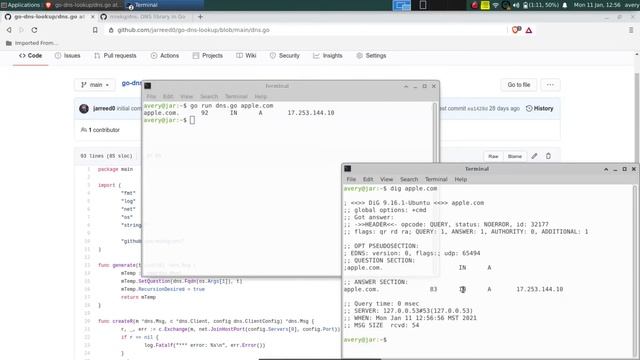Open the Wiki tab

[246, 56]
